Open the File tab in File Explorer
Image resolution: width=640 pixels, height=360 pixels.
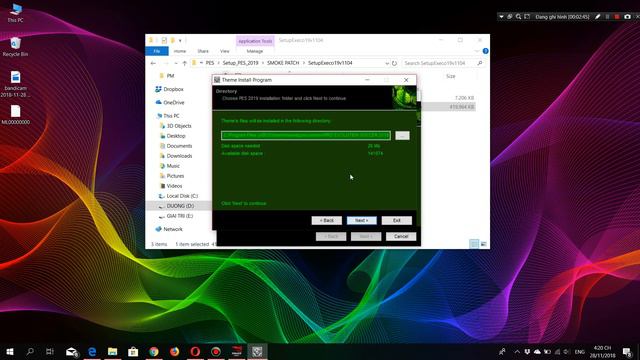click(157, 51)
